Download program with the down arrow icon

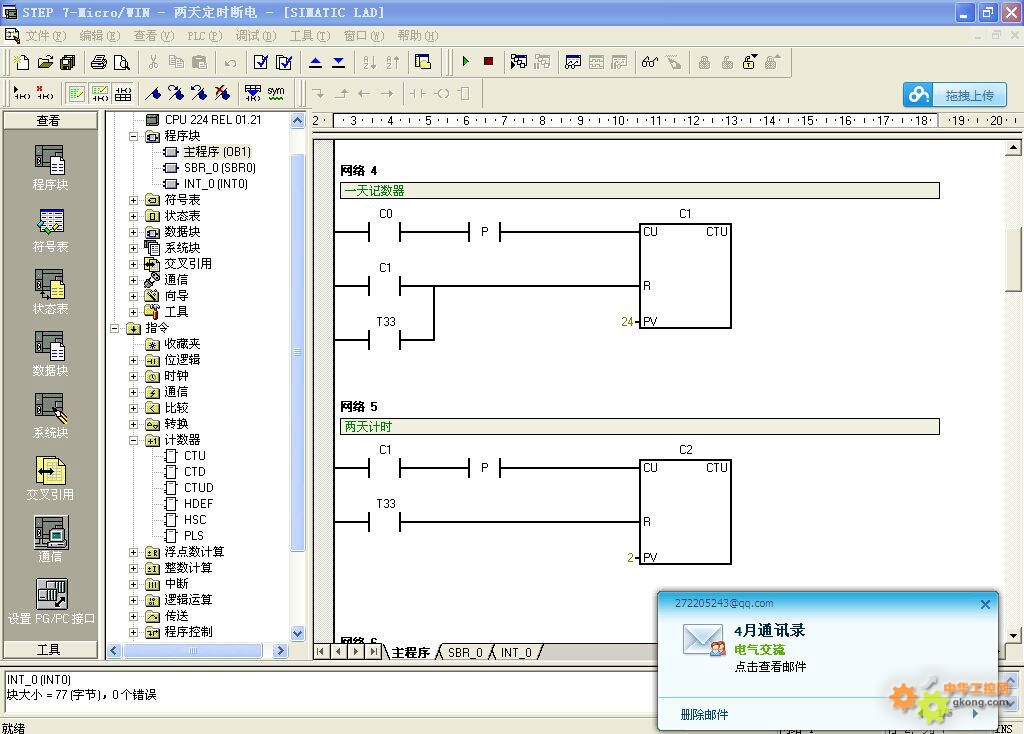coord(338,63)
